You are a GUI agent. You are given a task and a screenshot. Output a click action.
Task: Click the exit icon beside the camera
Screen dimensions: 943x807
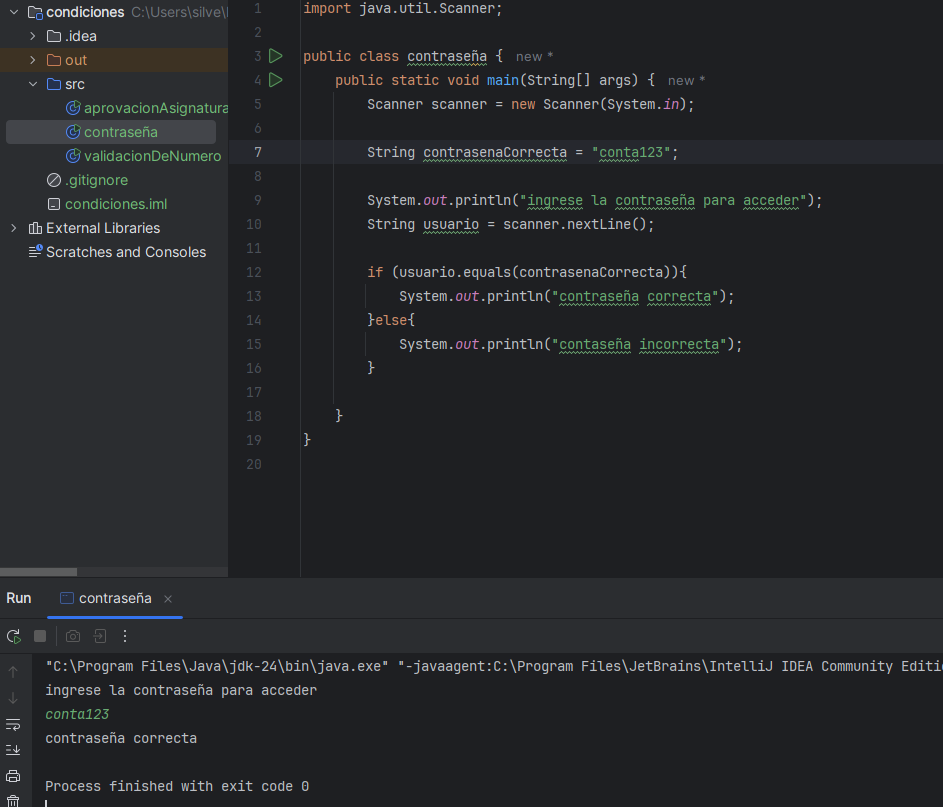pos(100,636)
